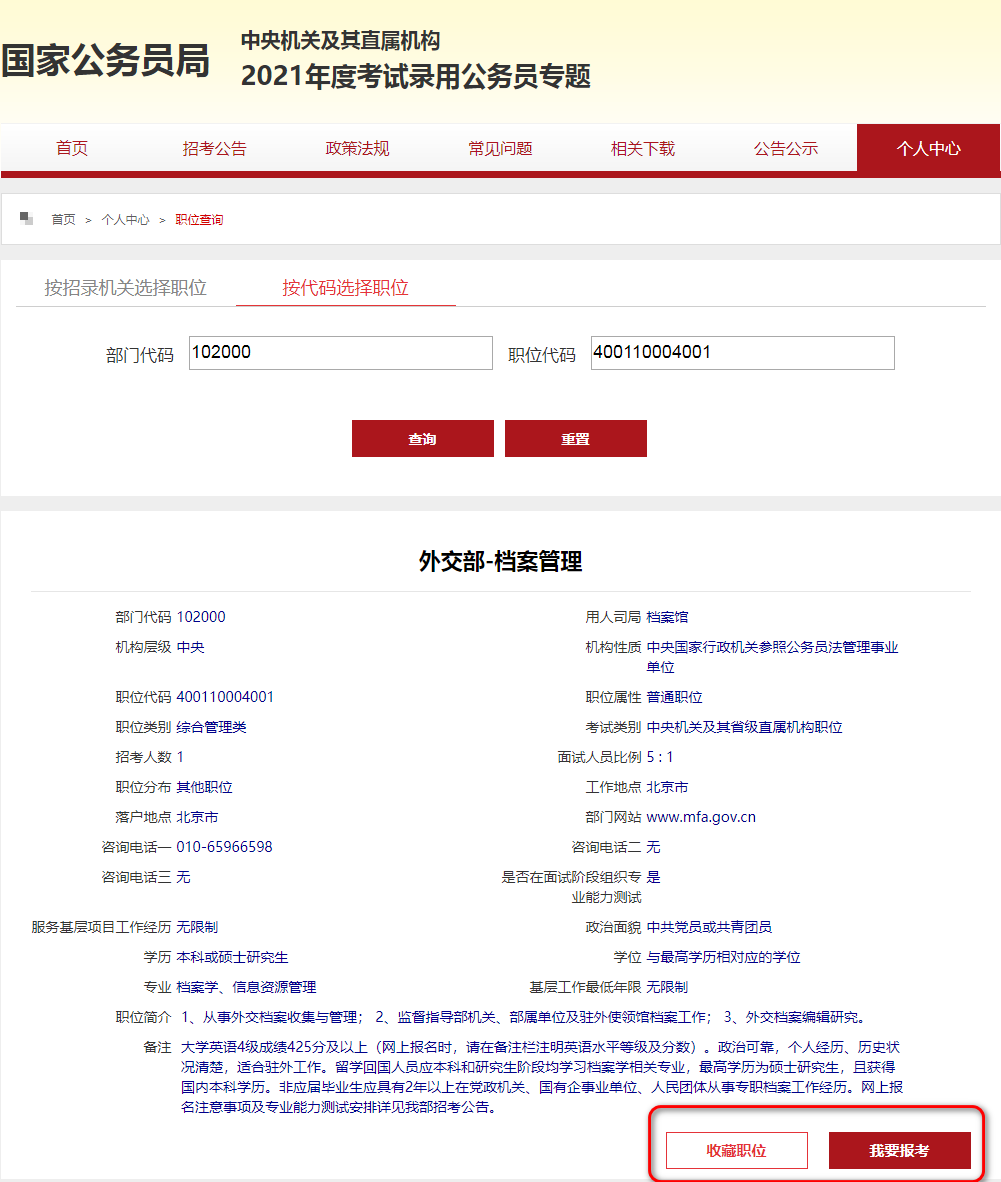
Task: Open the www.mfa.gov.cn website link
Action: pyautogui.click(x=701, y=817)
